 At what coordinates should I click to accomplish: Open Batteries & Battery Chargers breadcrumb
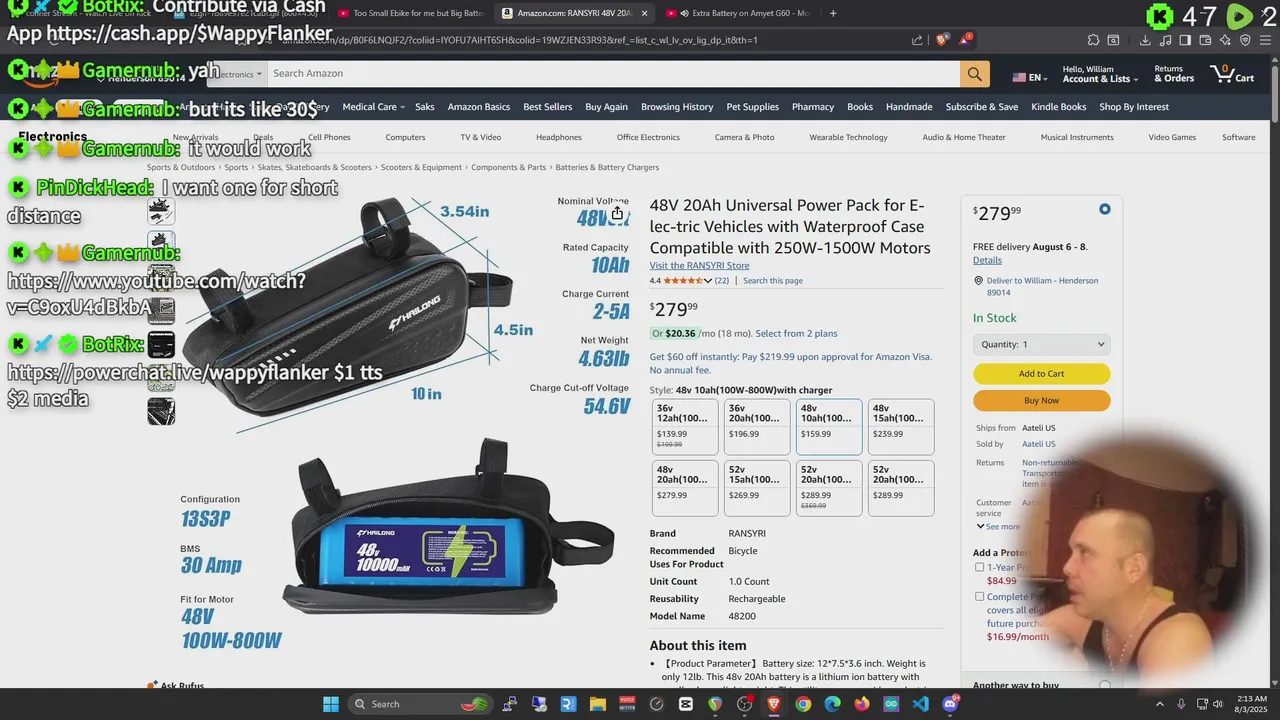click(607, 167)
